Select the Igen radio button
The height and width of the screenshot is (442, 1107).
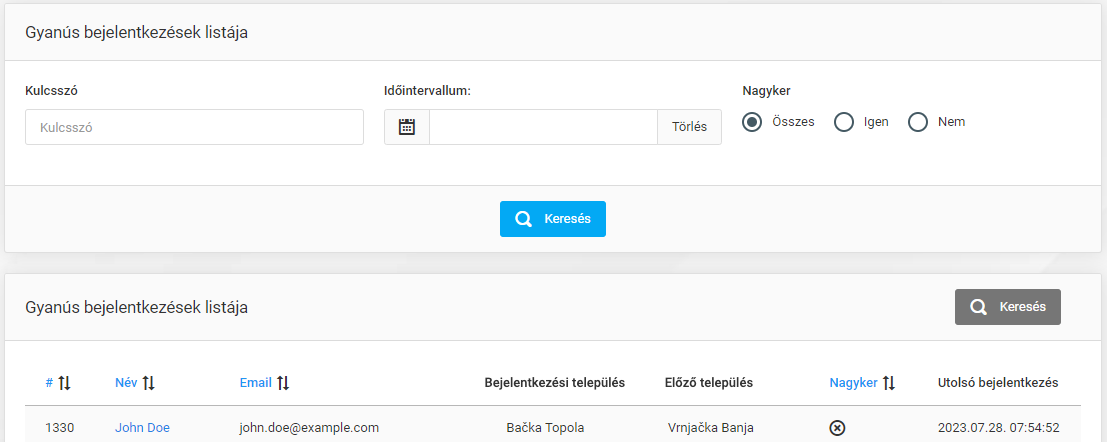coord(844,122)
